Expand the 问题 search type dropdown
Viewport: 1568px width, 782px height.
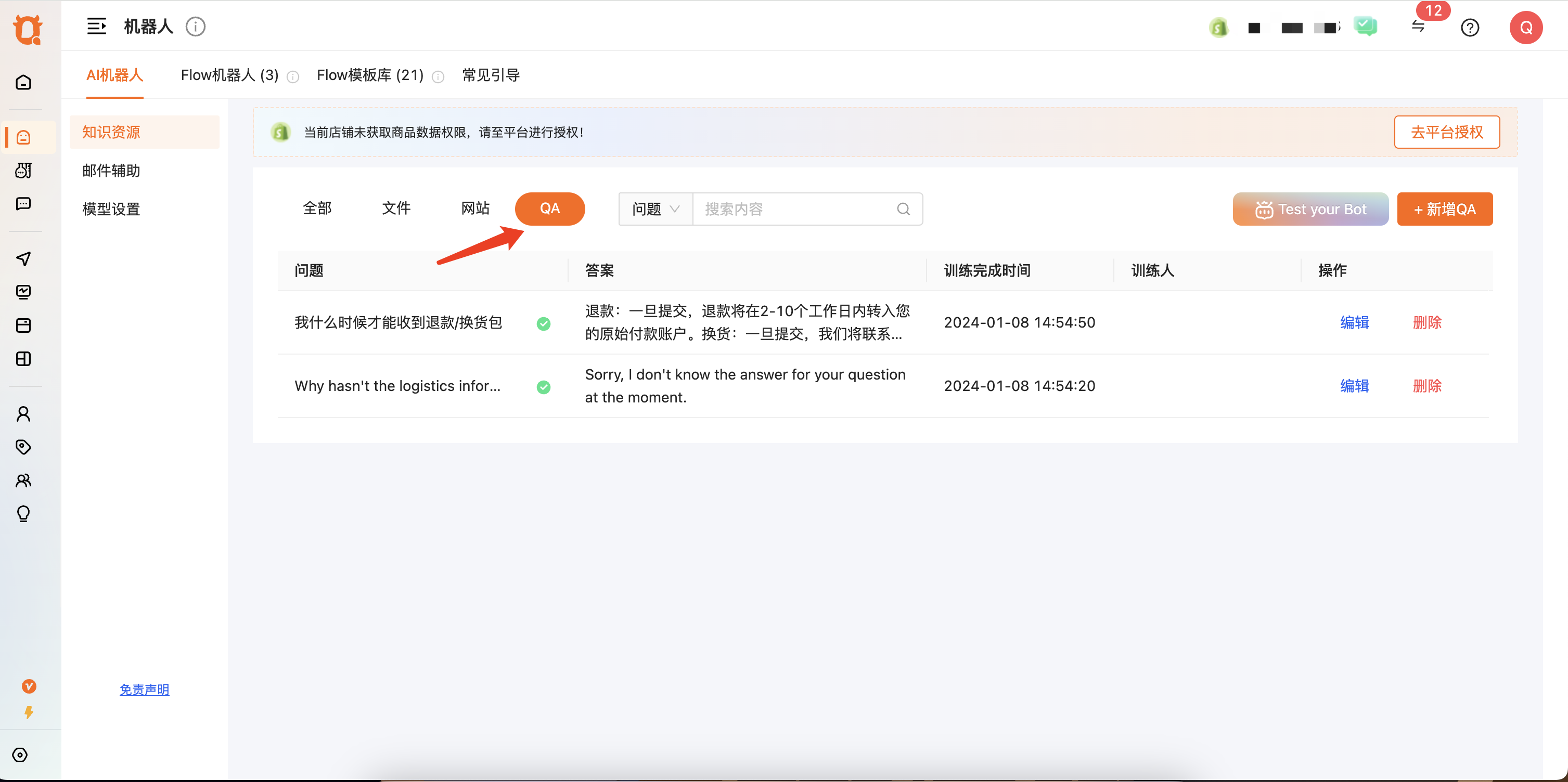point(656,210)
